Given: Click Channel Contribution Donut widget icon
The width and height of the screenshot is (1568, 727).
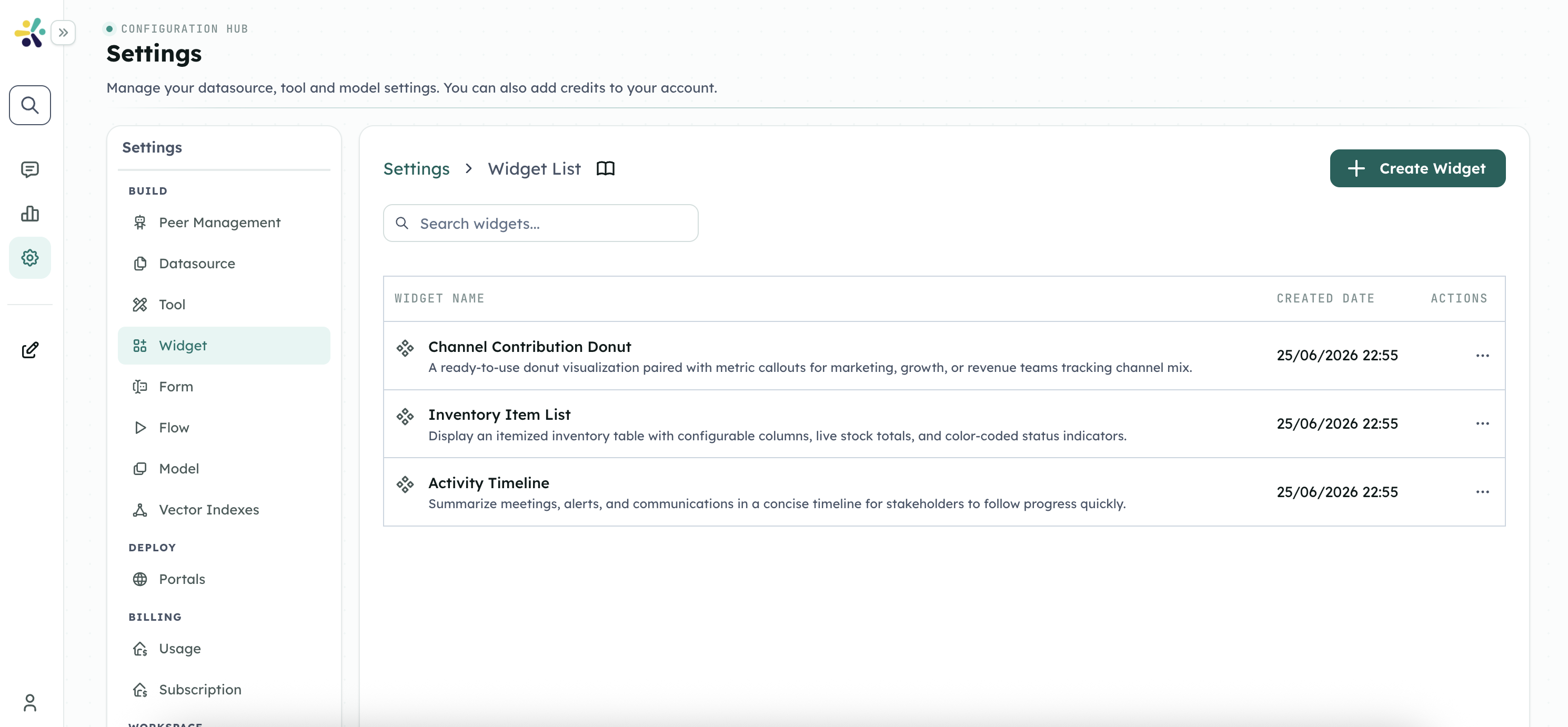Looking at the screenshot, I should tap(405, 348).
